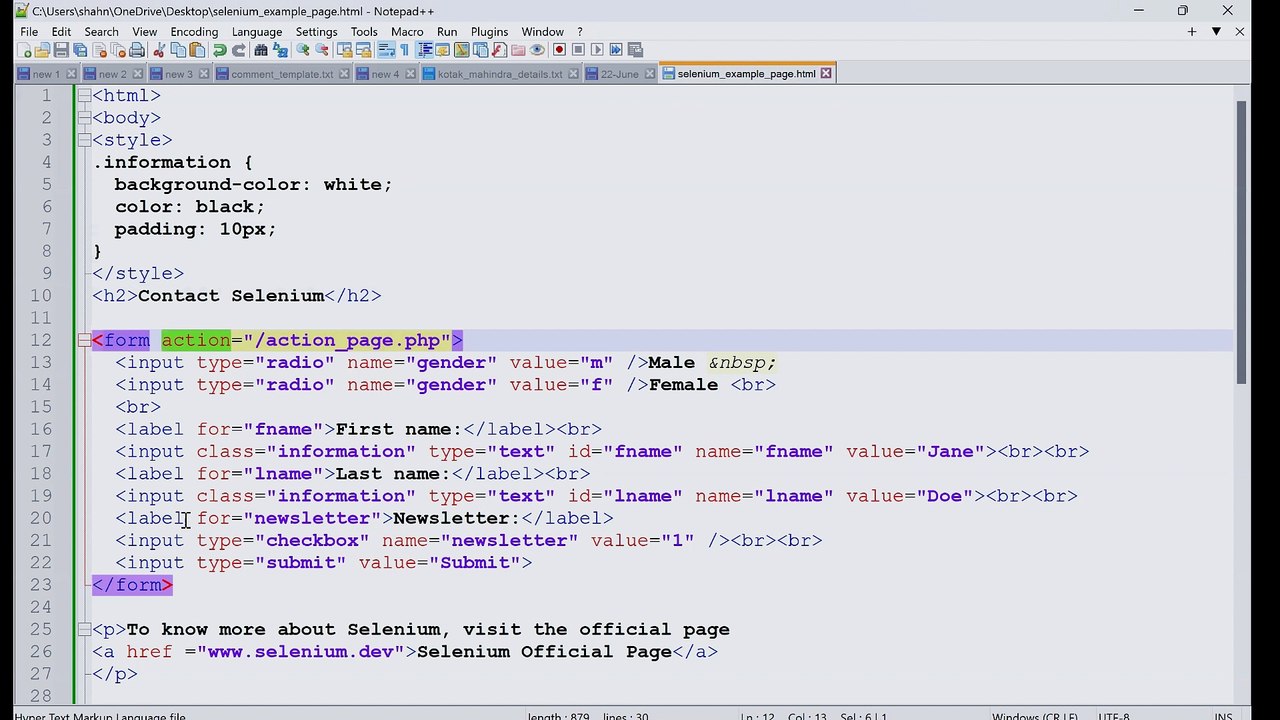This screenshot has width=1280, height=720.
Task: Click the Open file toolbar icon
Action: [42, 50]
